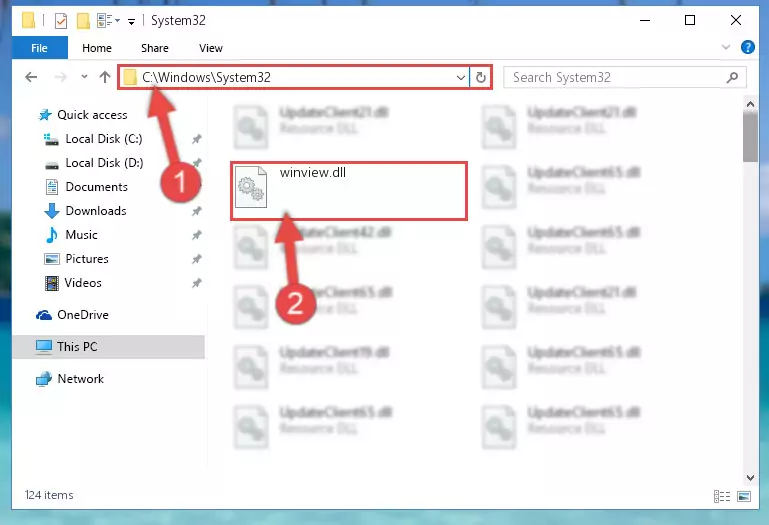Expand the ribbon with the chevron
Screen dimensions: 769x525
pyautogui.click(x=726, y=48)
